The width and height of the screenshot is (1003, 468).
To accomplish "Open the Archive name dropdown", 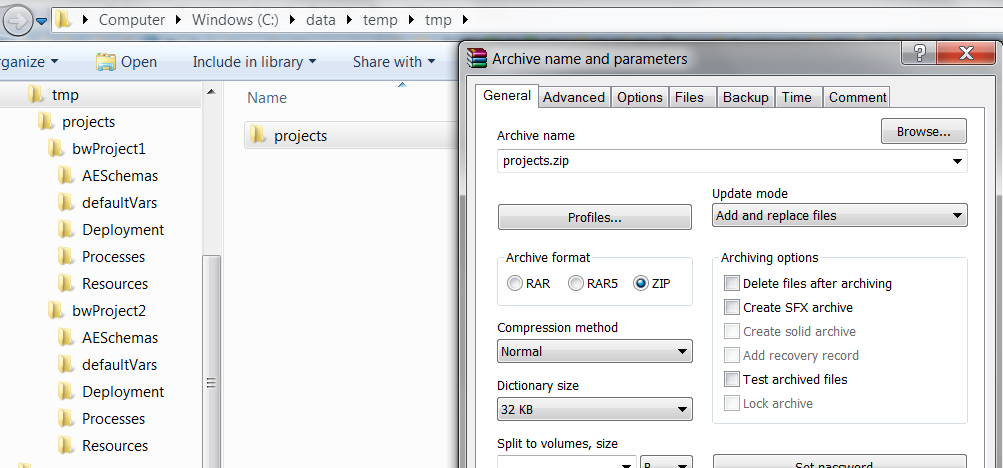I will click(x=957, y=161).
